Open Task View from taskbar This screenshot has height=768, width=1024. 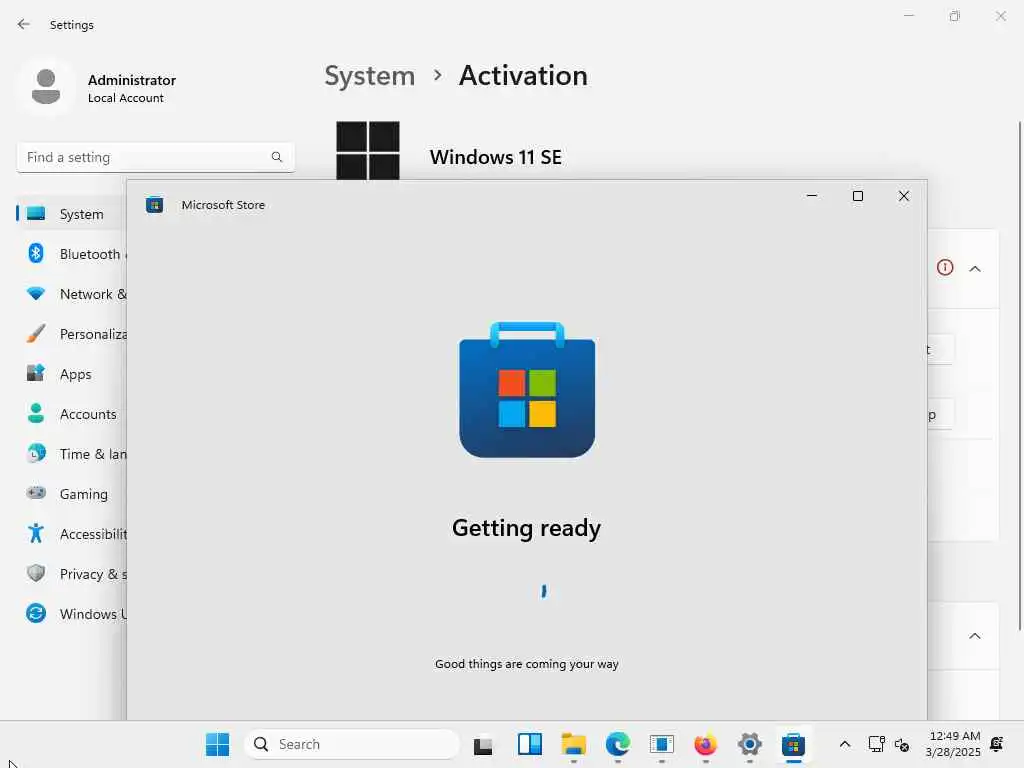coord(483,744)
